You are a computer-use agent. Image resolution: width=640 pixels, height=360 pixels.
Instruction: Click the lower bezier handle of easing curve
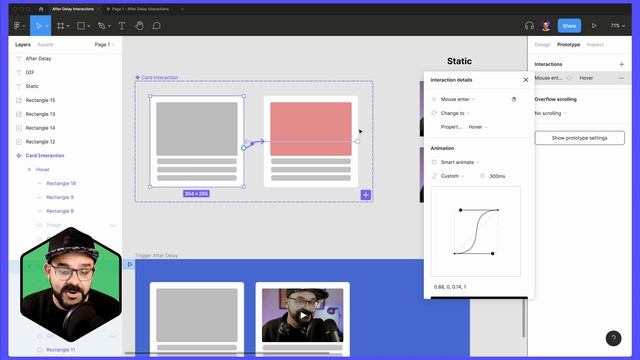tap(493, 253)
